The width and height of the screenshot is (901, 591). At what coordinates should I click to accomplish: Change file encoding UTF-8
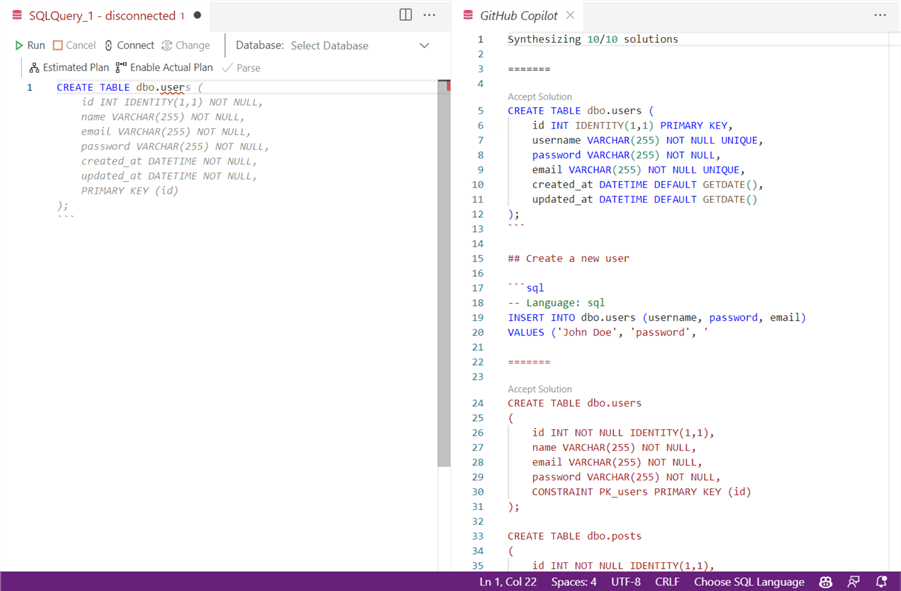(x=626, y=582)
